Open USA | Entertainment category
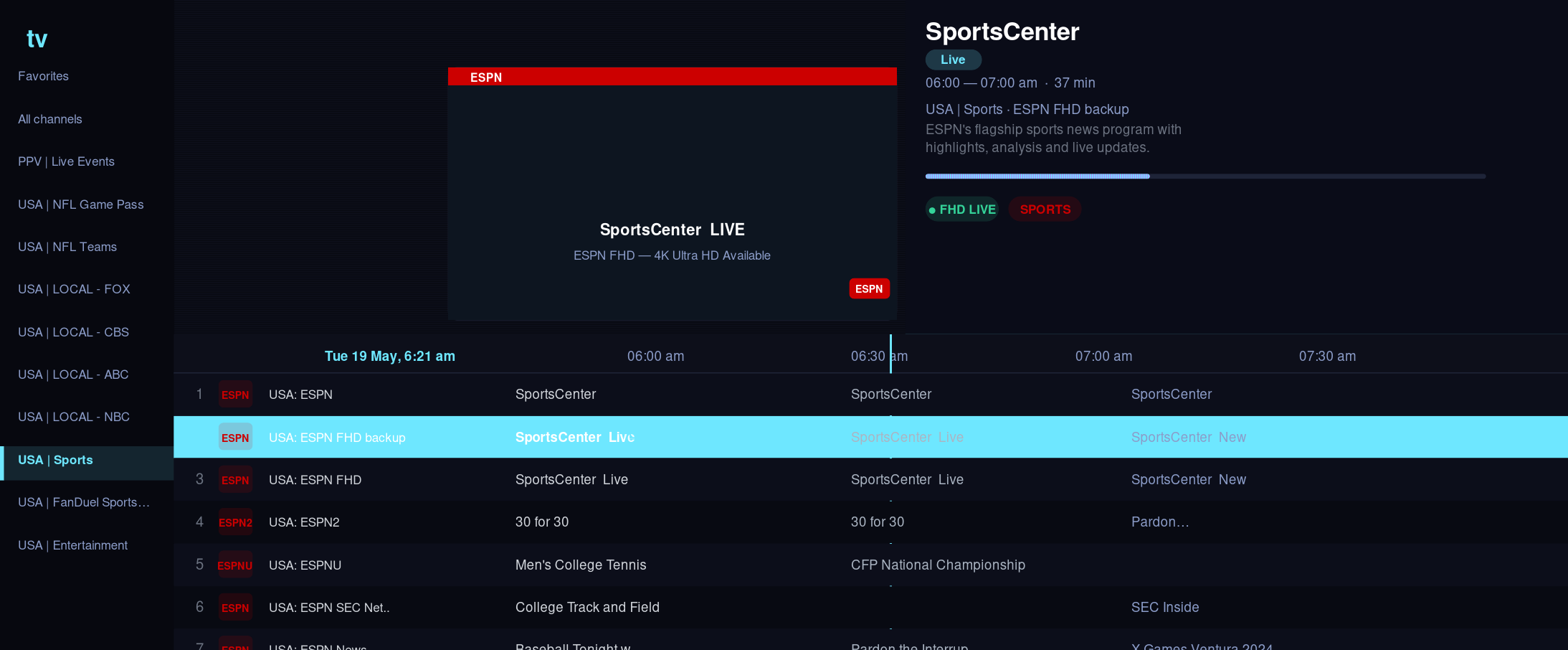This screenshot has width=1568, height=650. pyautogui.click(x=72, y=545)
